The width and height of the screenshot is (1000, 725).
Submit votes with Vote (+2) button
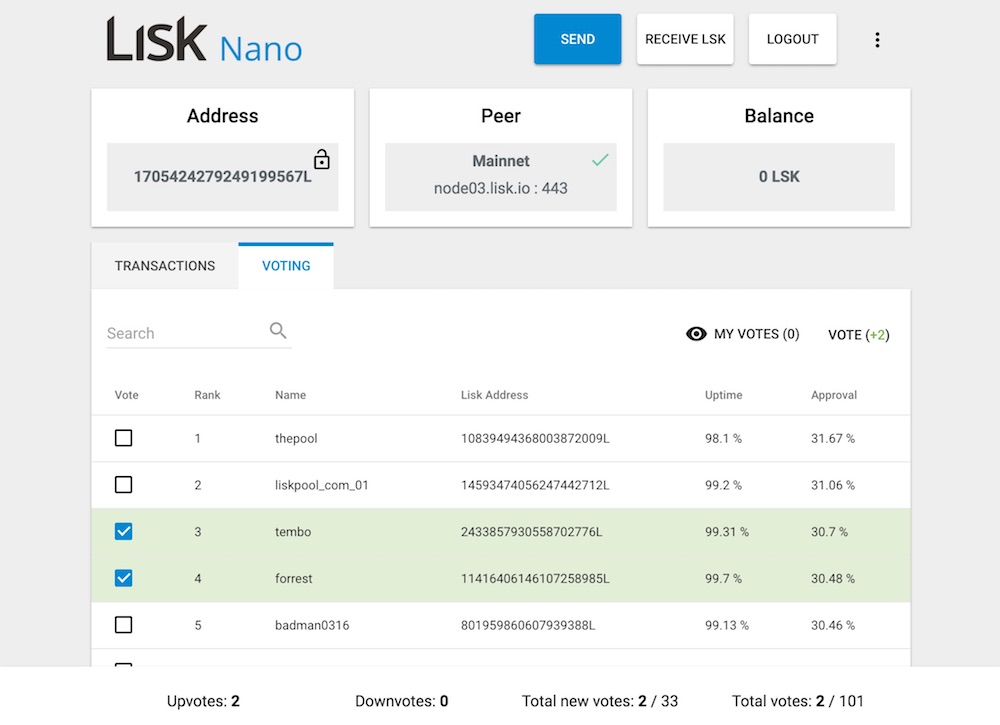pos(858,334)
